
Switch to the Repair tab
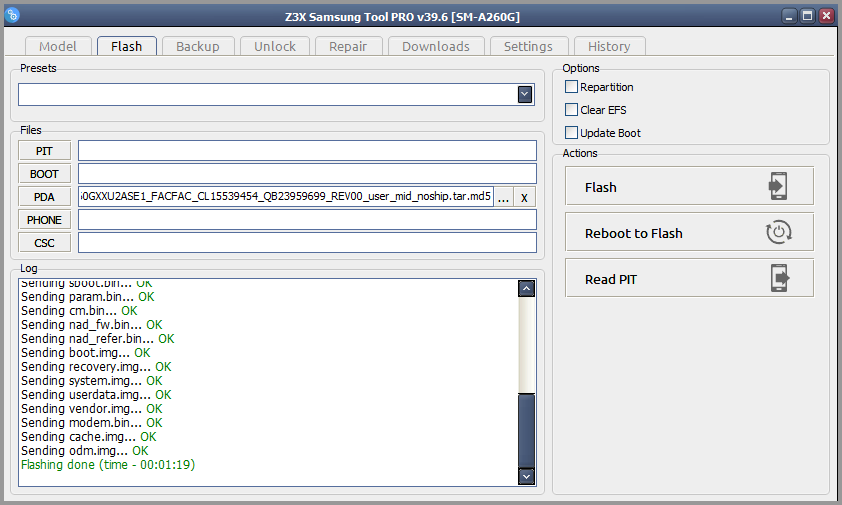(348, 46)
